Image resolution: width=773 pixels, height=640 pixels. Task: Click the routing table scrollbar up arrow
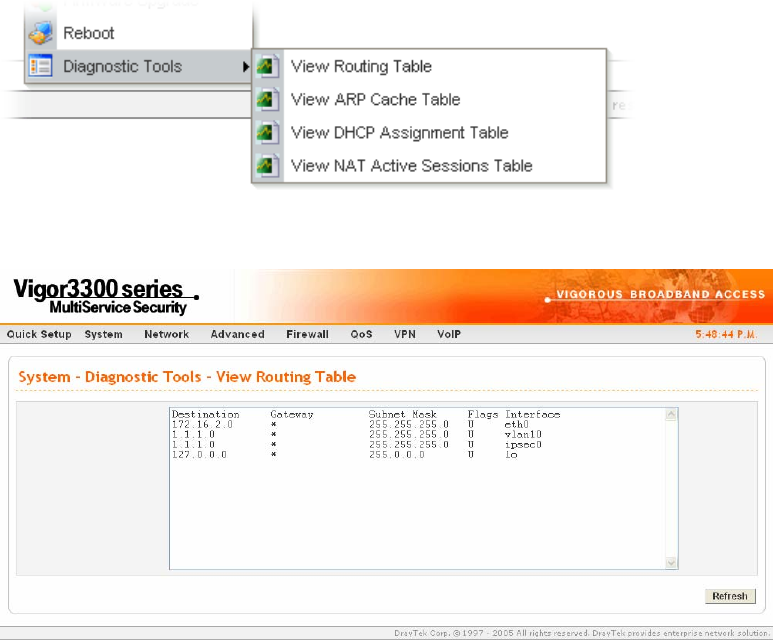pyautogui.click(x=671, y=415)
